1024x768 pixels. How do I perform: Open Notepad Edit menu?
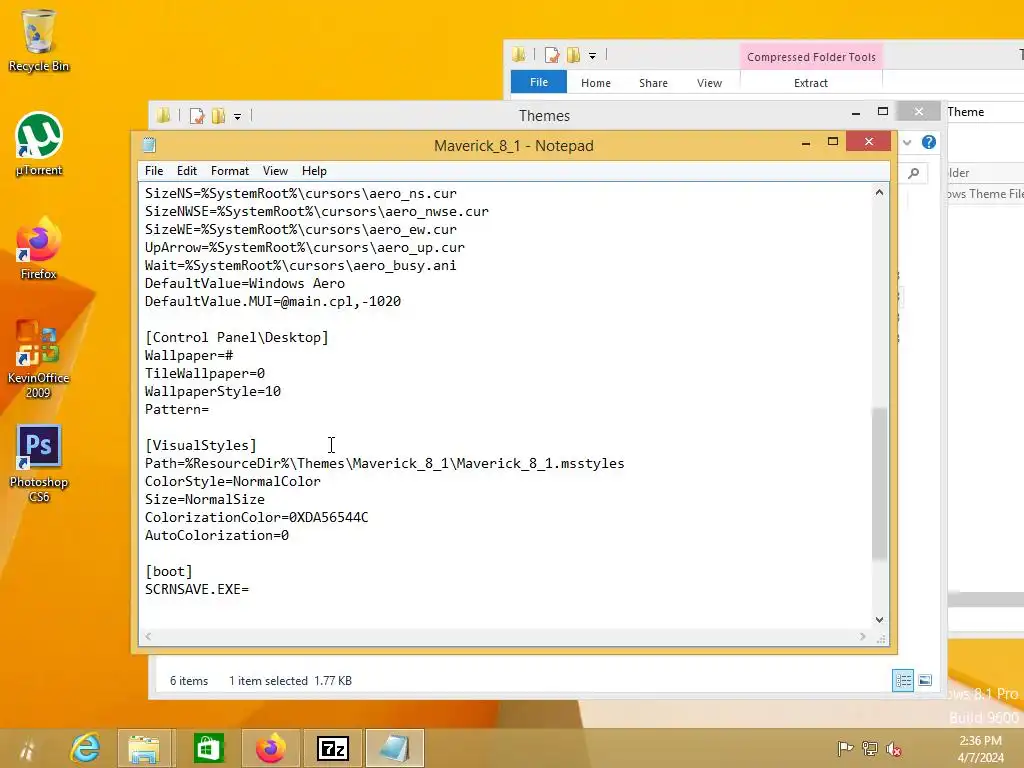pos(187,170)
